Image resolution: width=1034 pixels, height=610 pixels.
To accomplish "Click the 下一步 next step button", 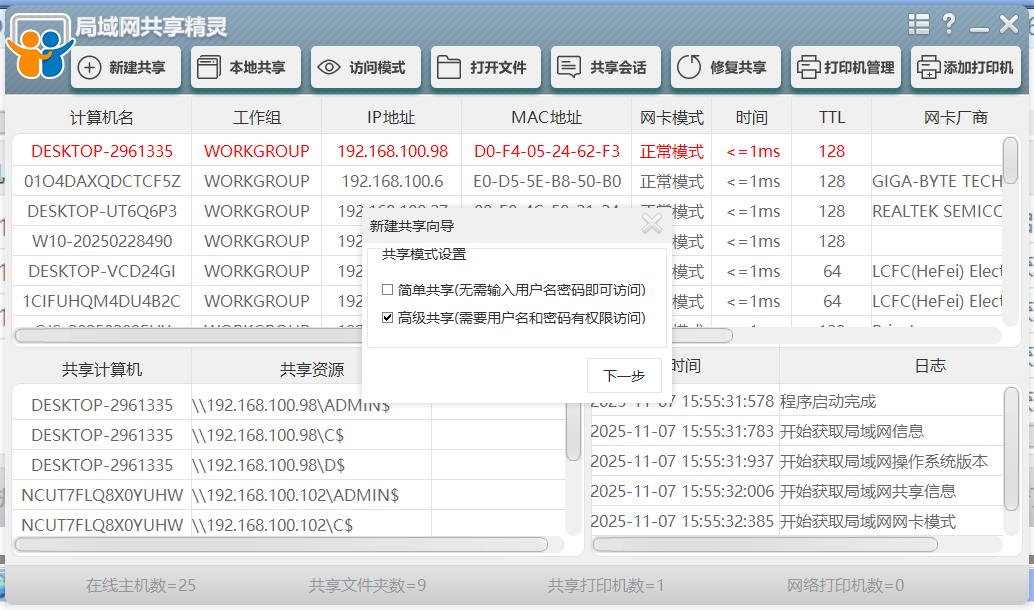I will point(623,375).
